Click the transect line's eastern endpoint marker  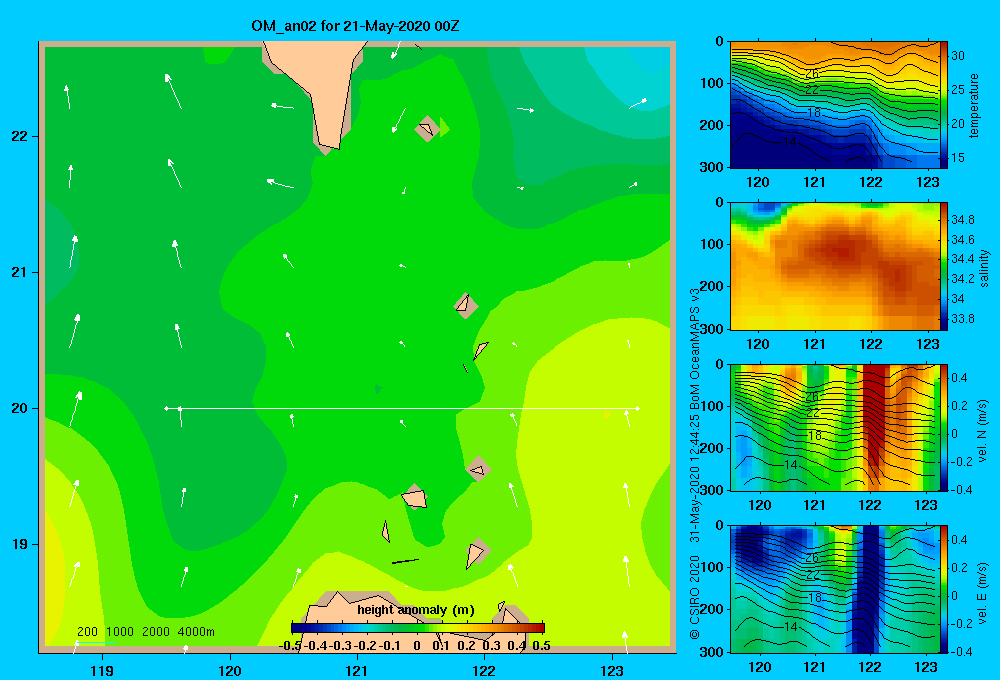638,408
